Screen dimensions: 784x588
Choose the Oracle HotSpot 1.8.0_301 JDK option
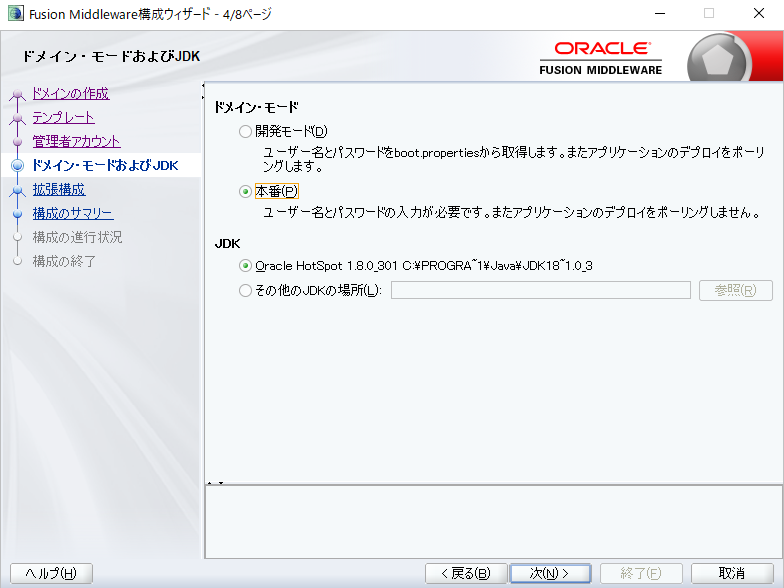tap(246, 266)
